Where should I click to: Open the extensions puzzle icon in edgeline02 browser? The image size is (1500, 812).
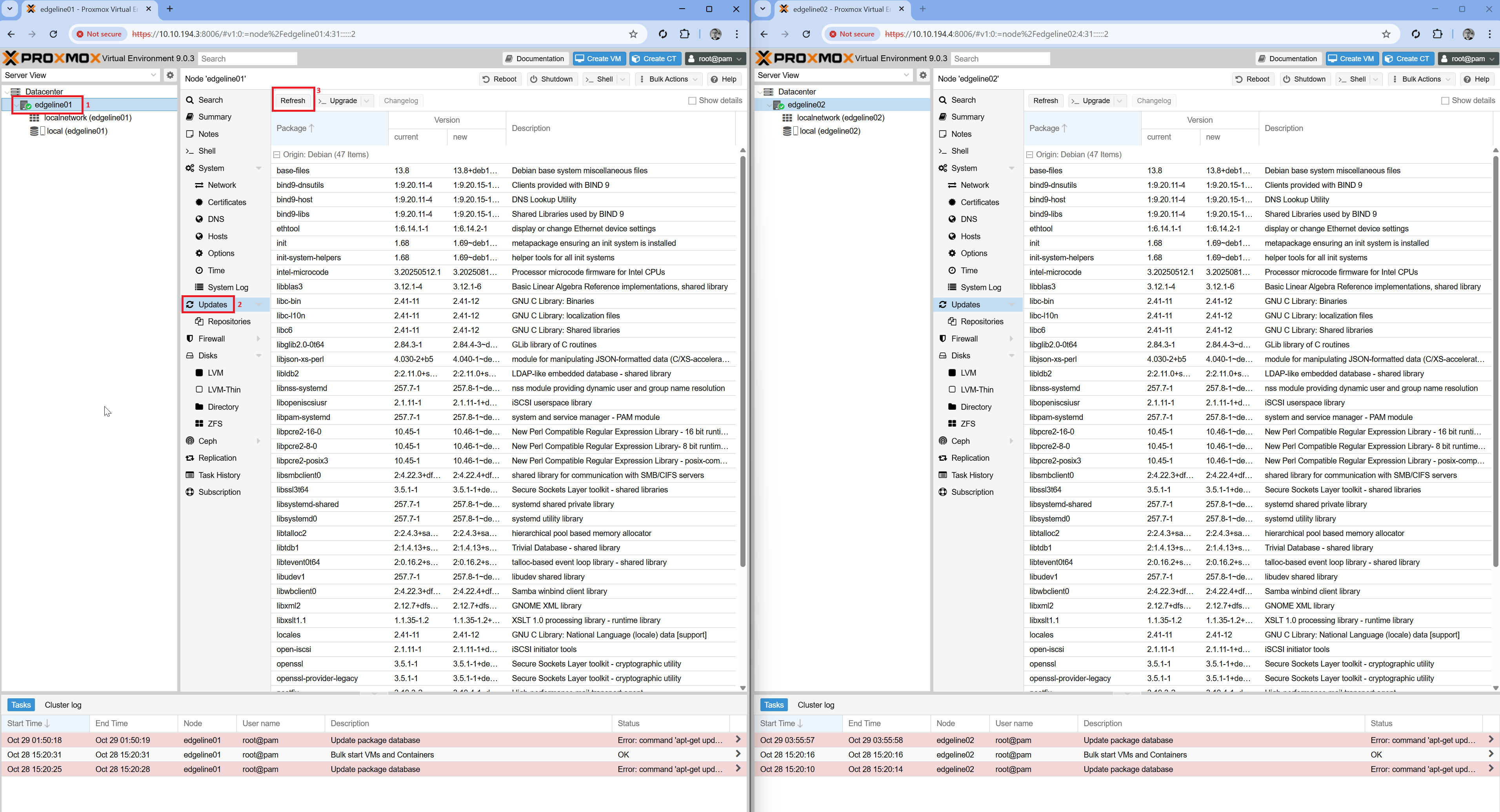tap(1438, 34)
